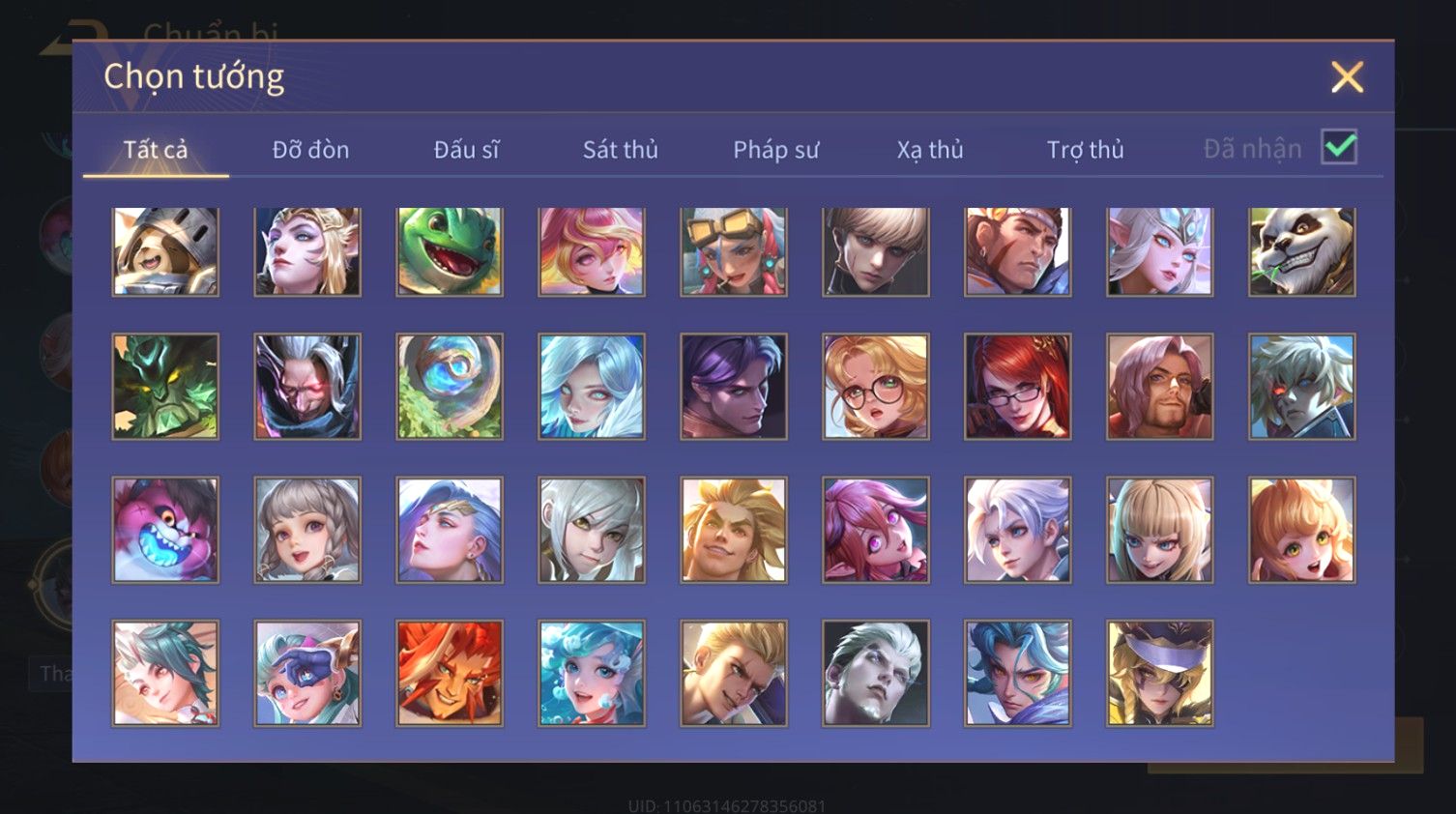This screenshot has height=814, width=1456.
Task: Switch to the Xạ thủ tab
Action: coord(930,150)
